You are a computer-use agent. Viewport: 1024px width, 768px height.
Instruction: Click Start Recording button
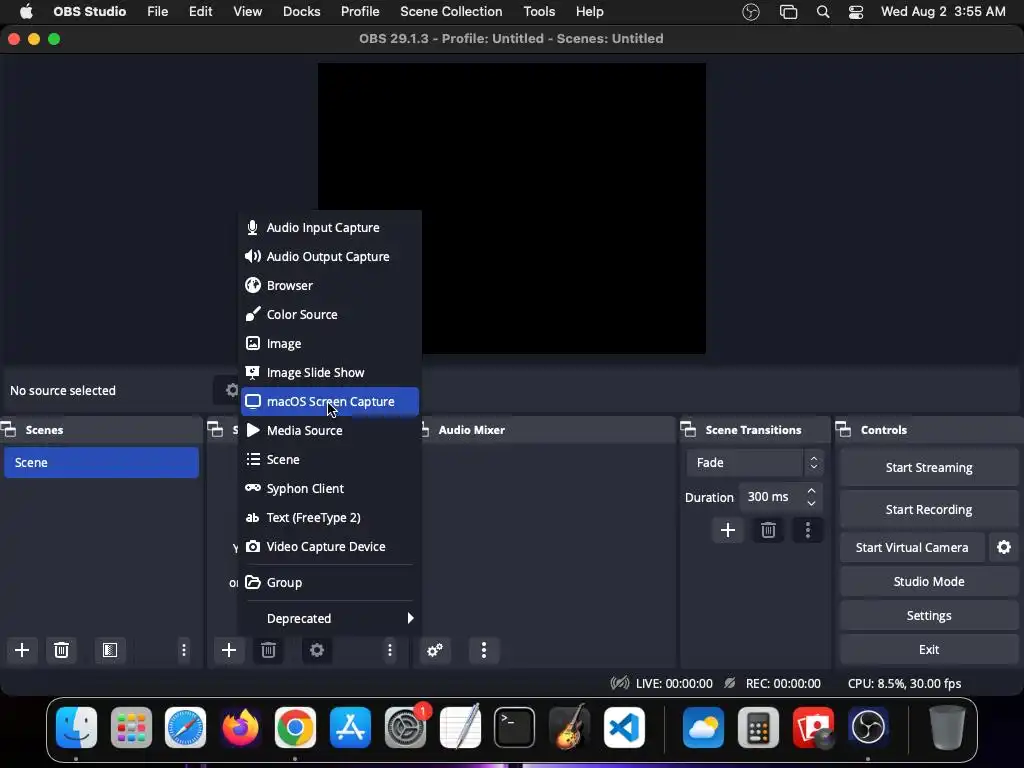click(x=929, y=509)
